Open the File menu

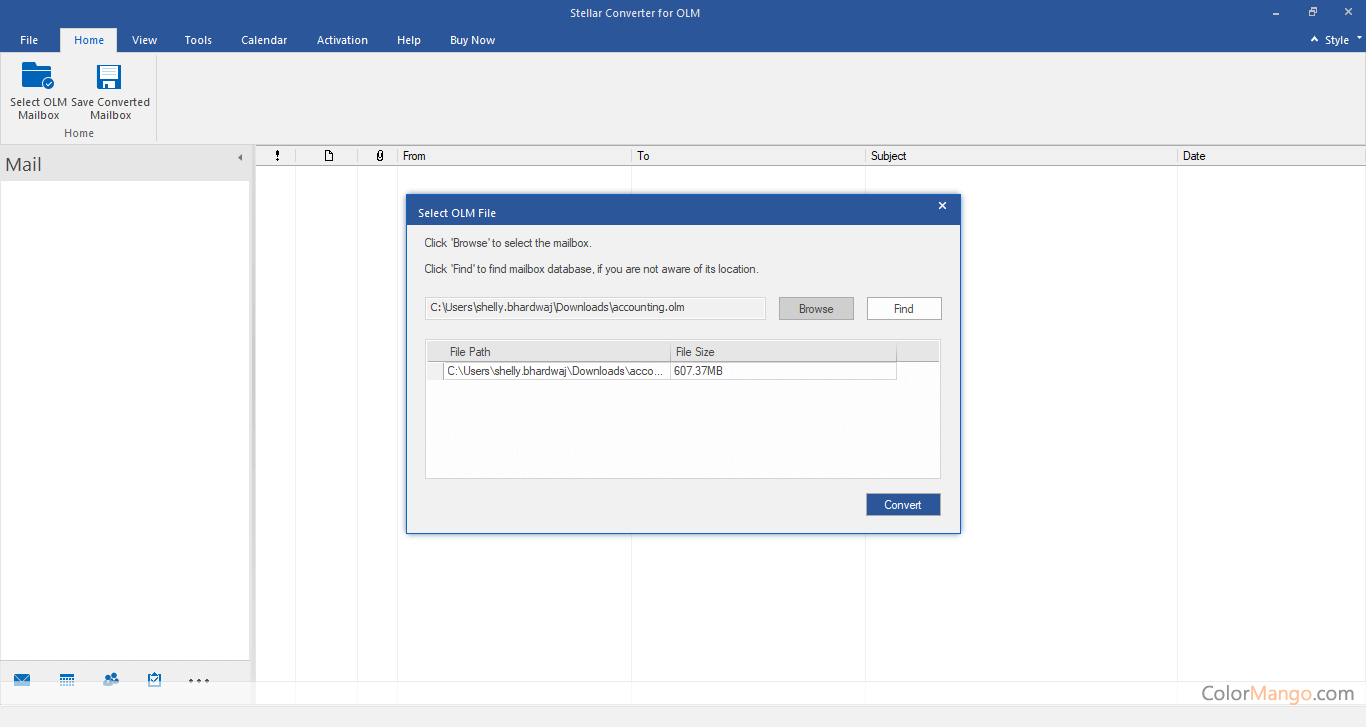tap(29, 40)
